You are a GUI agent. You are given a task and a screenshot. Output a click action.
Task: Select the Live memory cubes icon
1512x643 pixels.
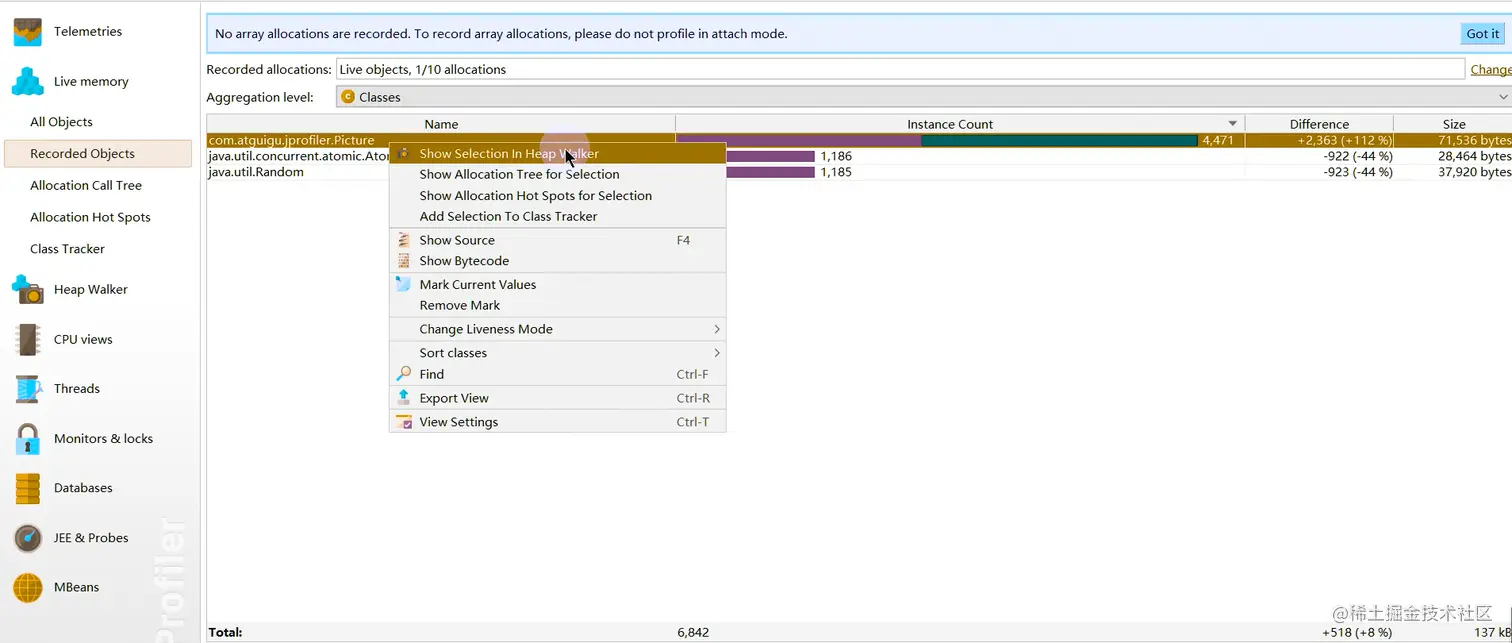click(28, 81)
